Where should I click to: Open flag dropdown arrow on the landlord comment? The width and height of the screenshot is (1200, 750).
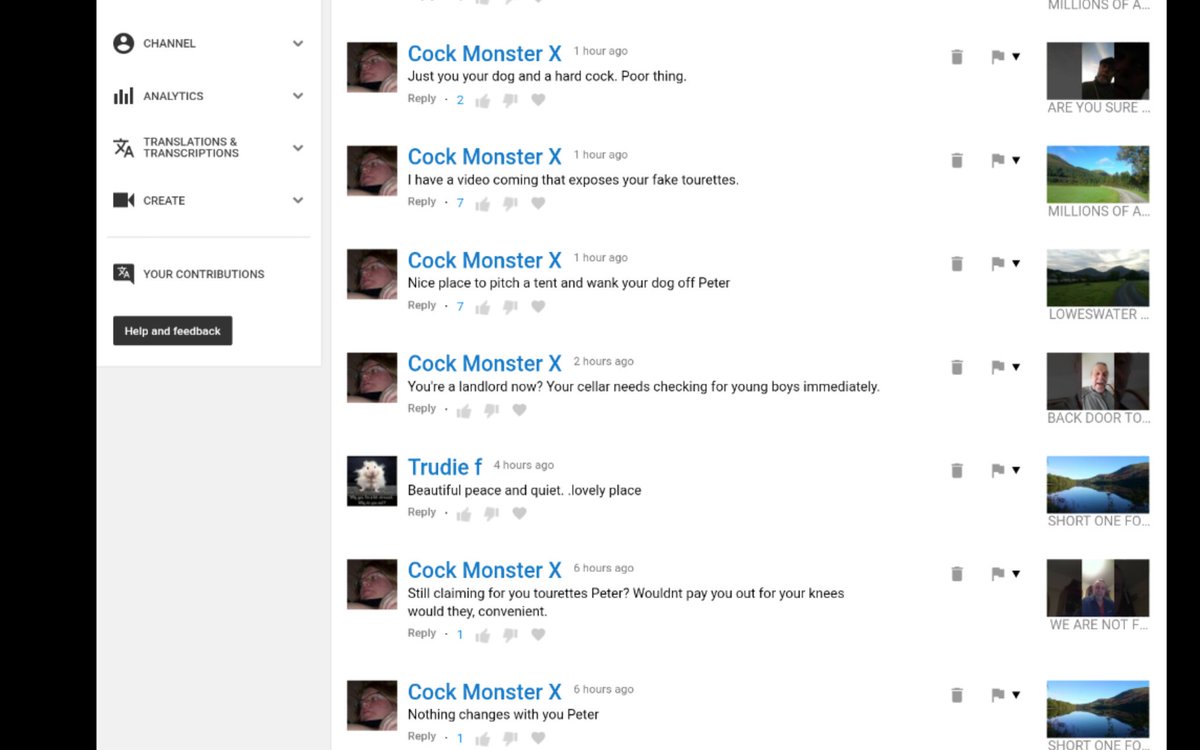point(1016,367)
